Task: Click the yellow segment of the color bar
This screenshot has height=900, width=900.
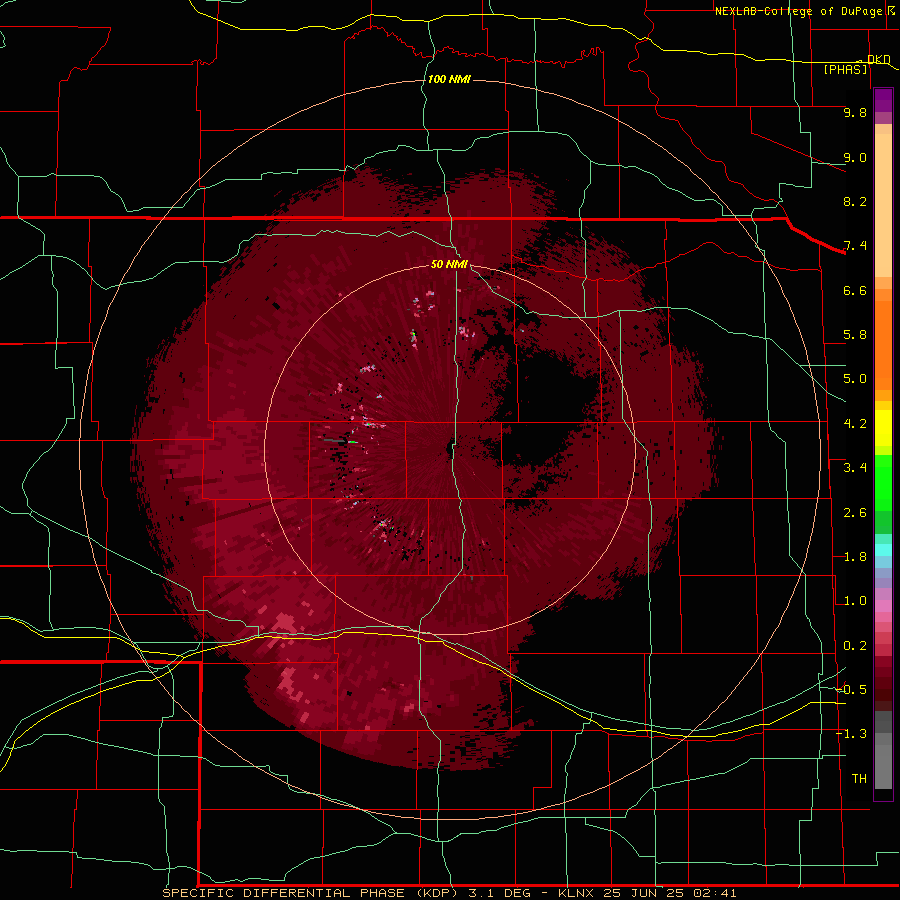Action: pyautogui.click(x=883, y=428)
